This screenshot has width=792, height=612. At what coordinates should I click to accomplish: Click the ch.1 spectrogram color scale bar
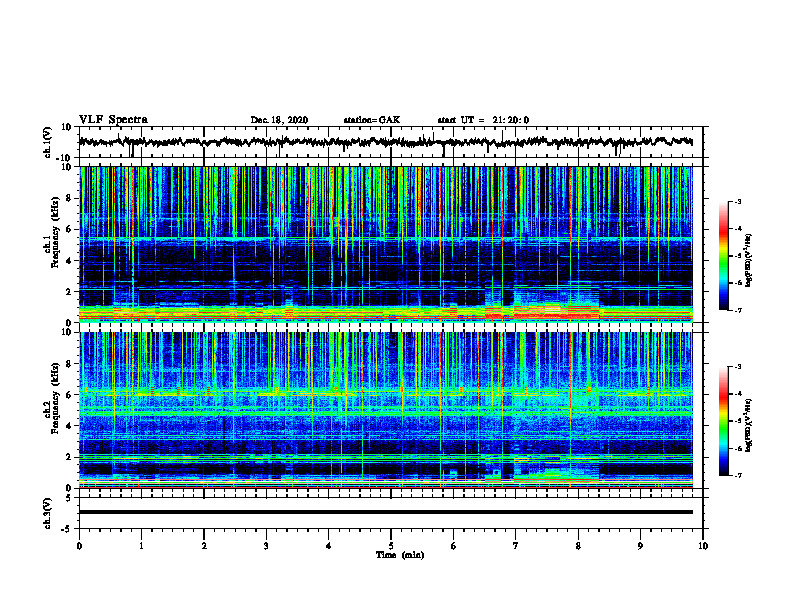(x=723, y=256)
